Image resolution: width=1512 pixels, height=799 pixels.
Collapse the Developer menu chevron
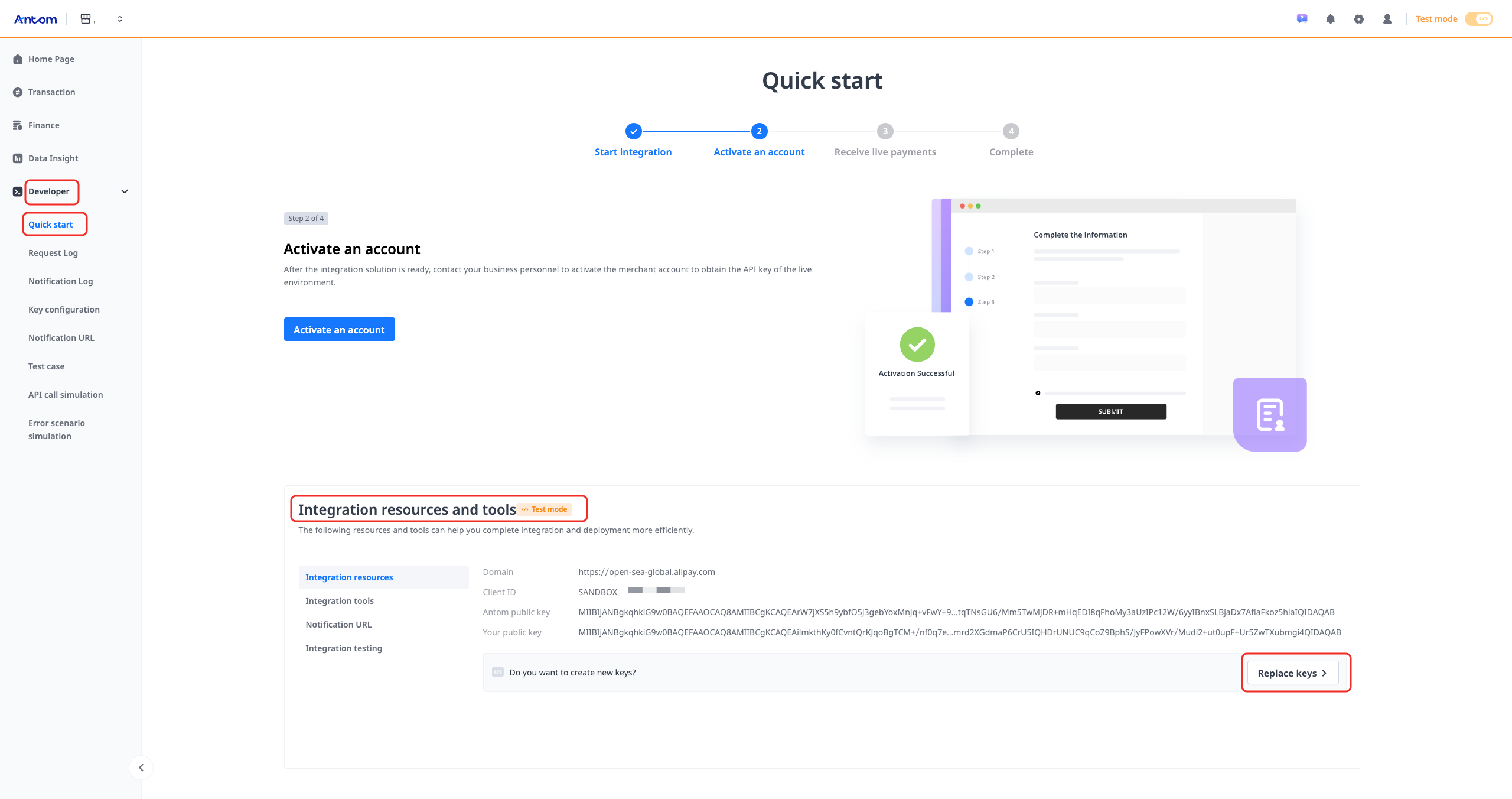click(x=125, y=191)
